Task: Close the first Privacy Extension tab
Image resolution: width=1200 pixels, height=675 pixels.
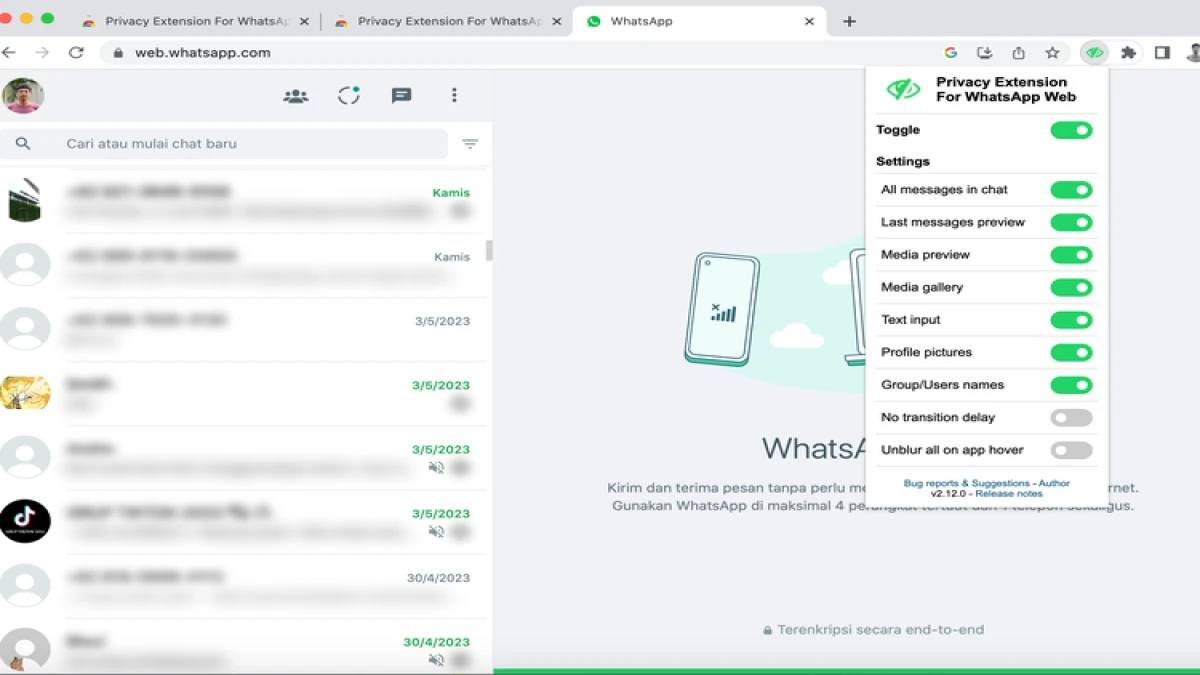Action: (x=304, y=21)
